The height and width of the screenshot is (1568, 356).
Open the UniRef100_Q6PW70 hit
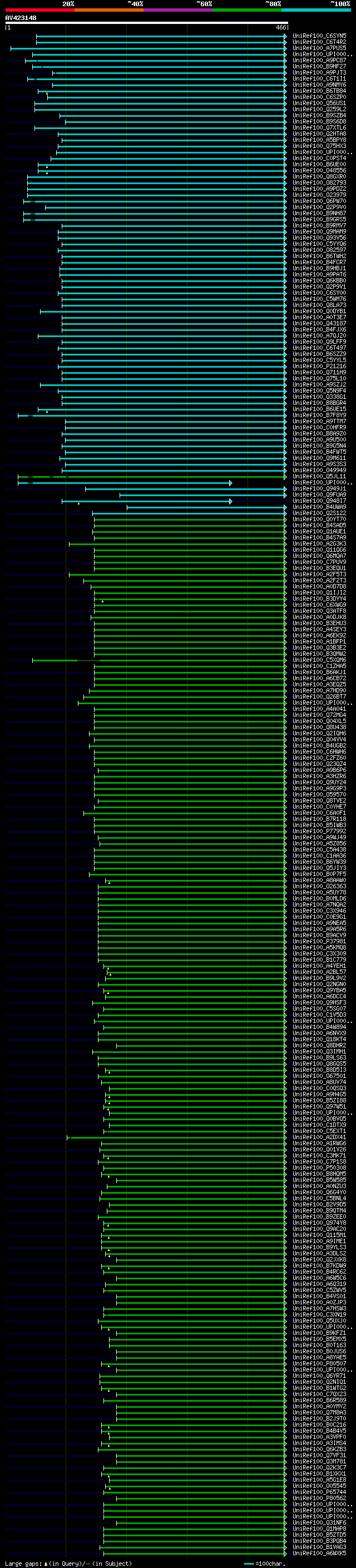click(x=319, y=201)
